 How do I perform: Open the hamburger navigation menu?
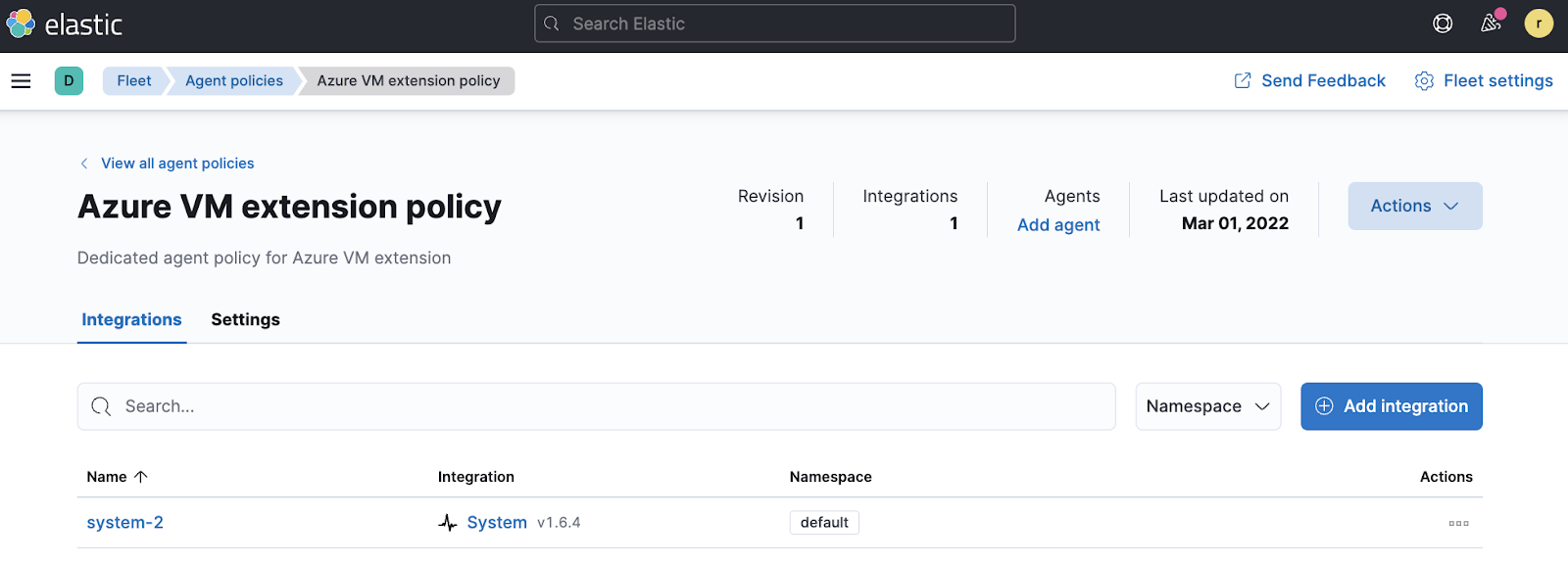[x=21, y=81]
